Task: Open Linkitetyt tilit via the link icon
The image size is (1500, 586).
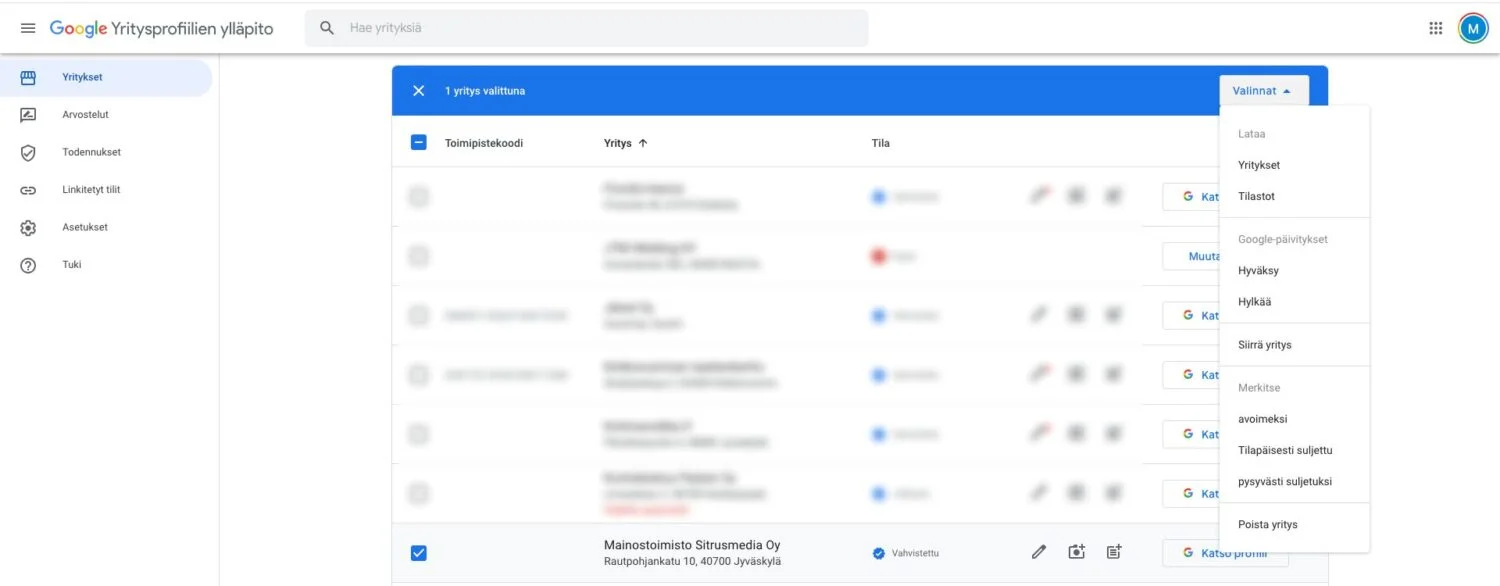Action: pos(27,189)
